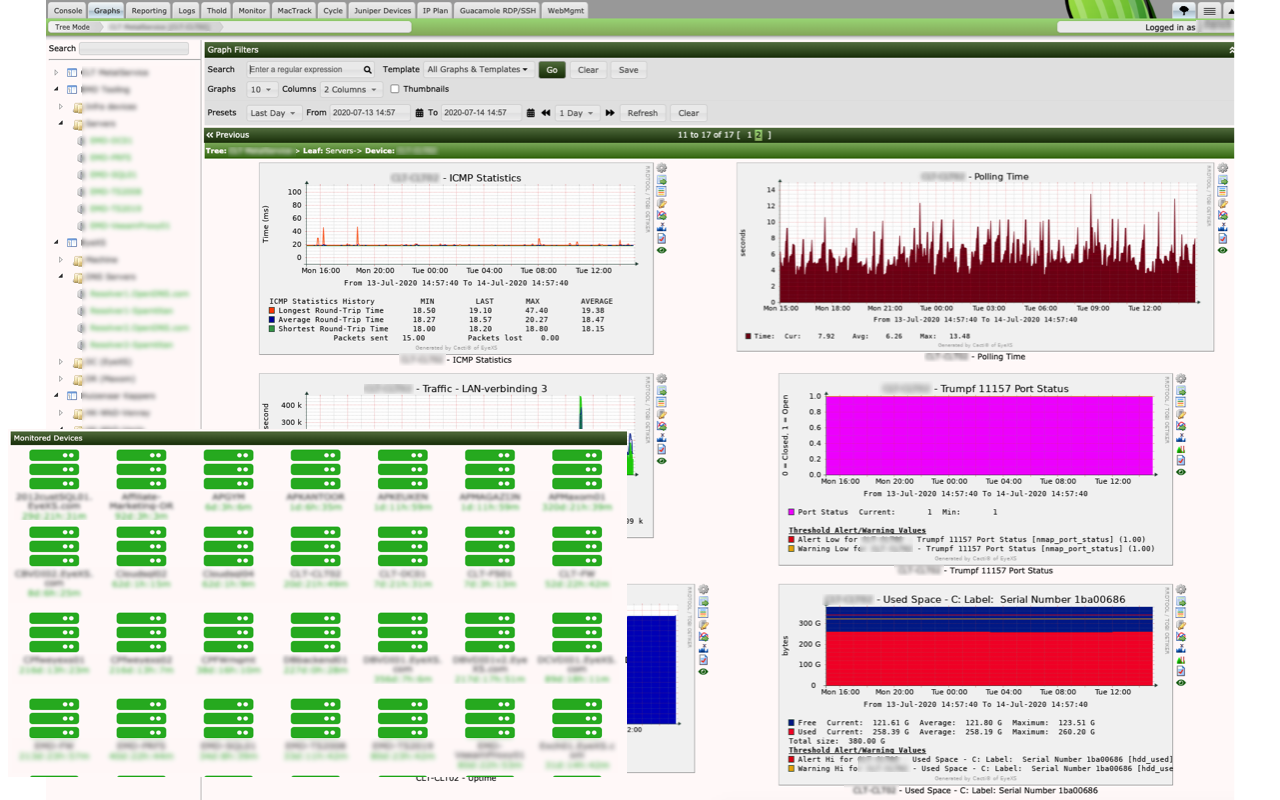The height and width of the screenshot is (800, 1280).
Task: Open the realtime eye icon for the ICMP graph
Action: point(661,250)
